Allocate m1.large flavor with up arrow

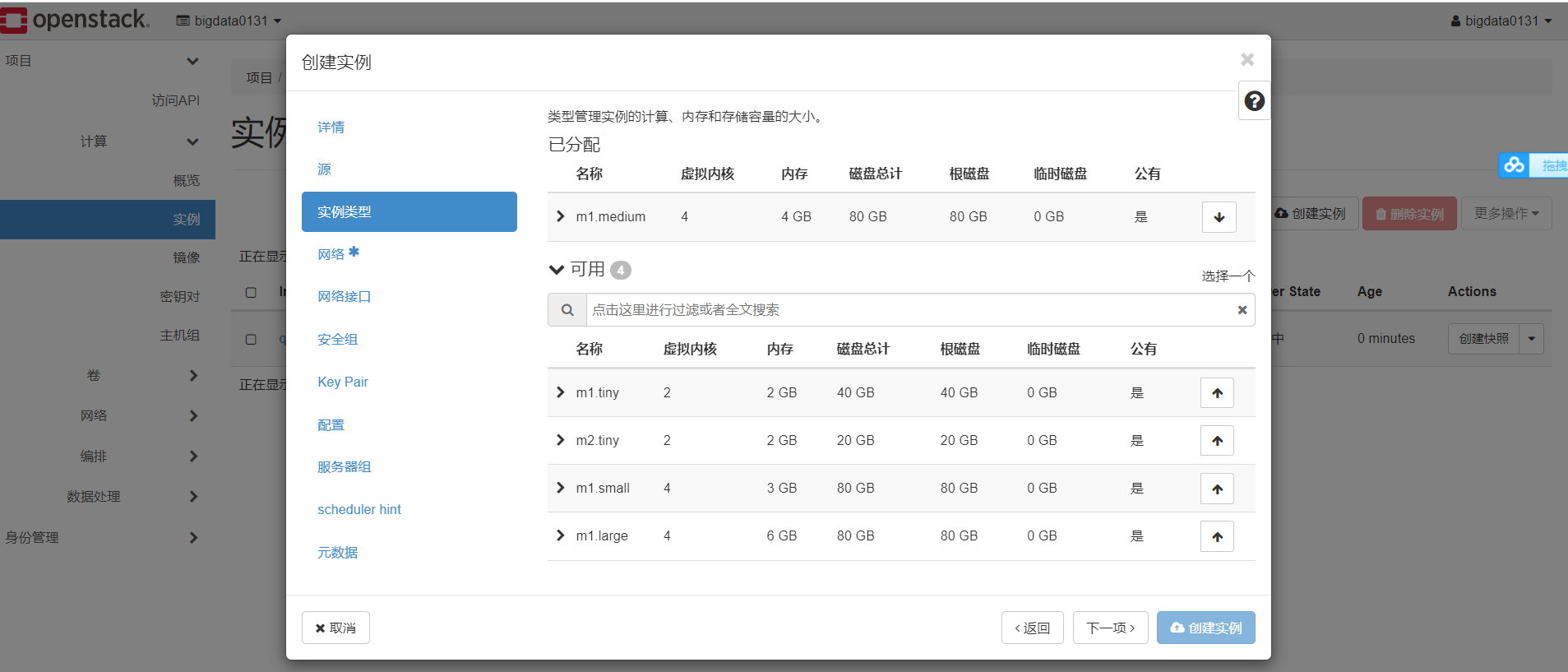pos(1217,536)
